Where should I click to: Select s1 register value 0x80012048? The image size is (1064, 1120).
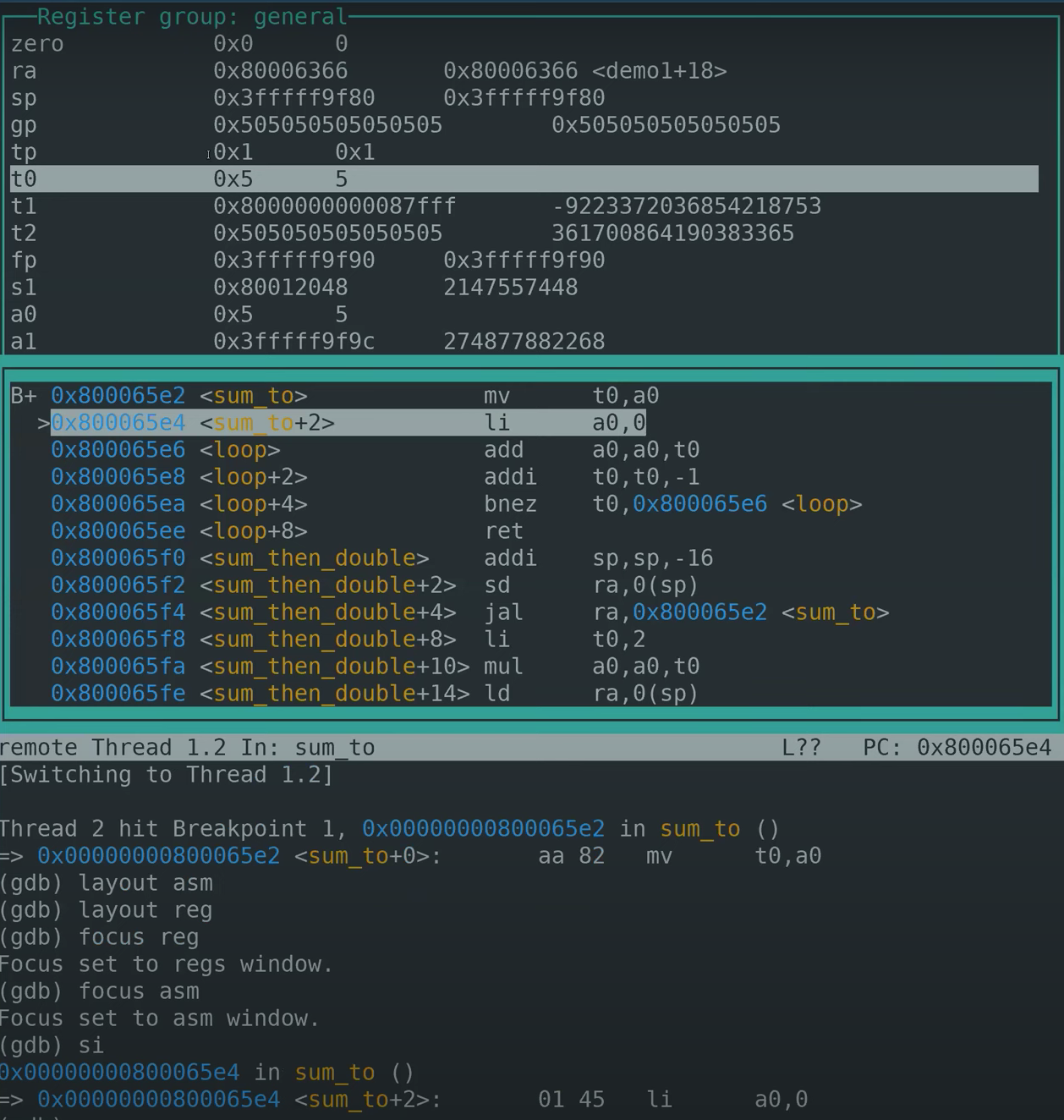click(280, 288)
